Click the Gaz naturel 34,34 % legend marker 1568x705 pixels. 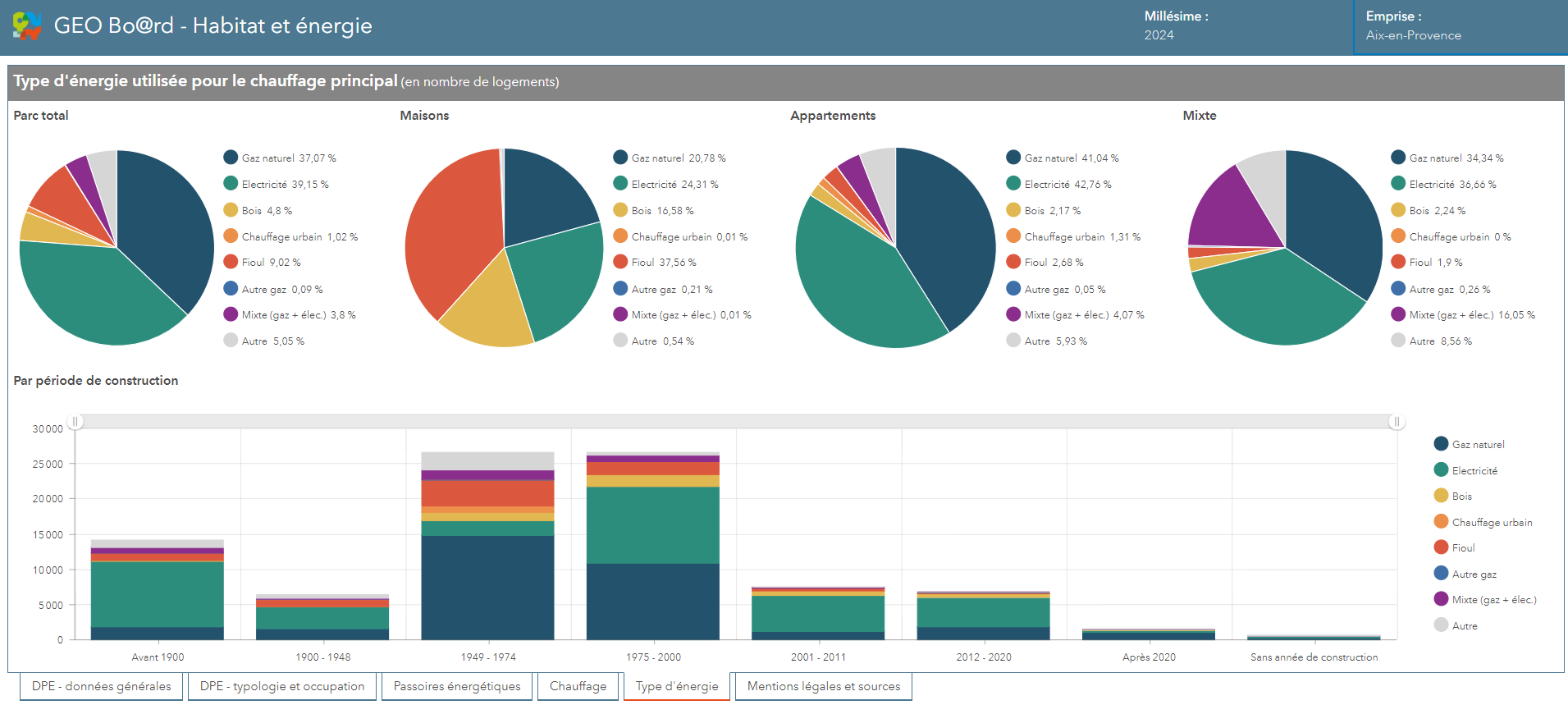[1398, 158]
